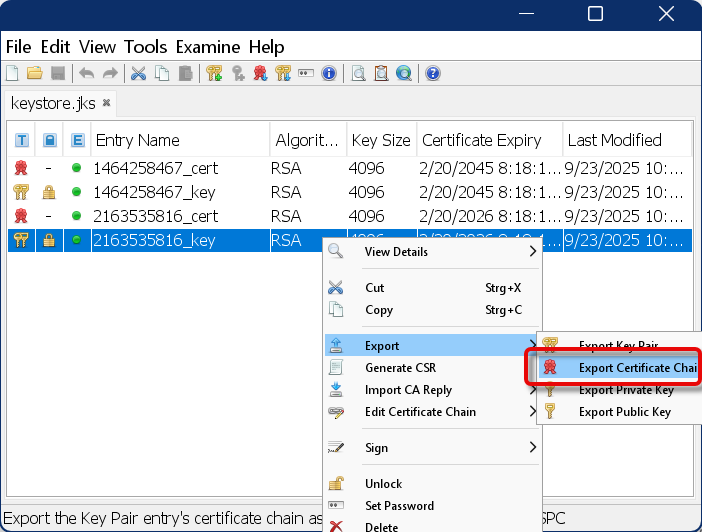Click the Set Keystore Password toolbar icon
This screenshot has height=532, width=702.
tap(306, 73)
